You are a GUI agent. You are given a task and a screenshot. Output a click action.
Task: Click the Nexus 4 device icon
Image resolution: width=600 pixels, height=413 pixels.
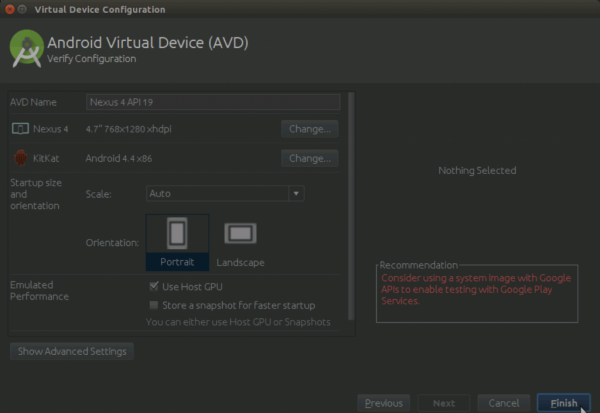click(20, 129)
